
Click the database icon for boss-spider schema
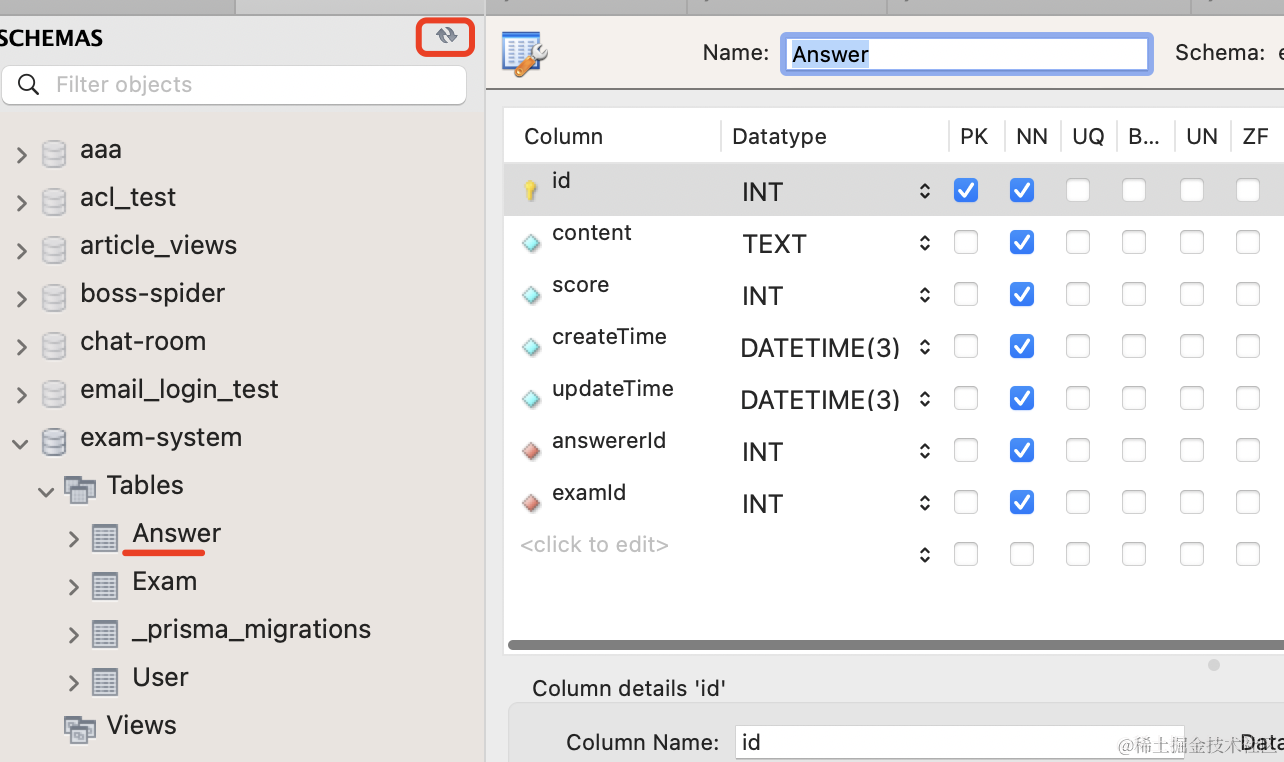(x=54, y=297)
